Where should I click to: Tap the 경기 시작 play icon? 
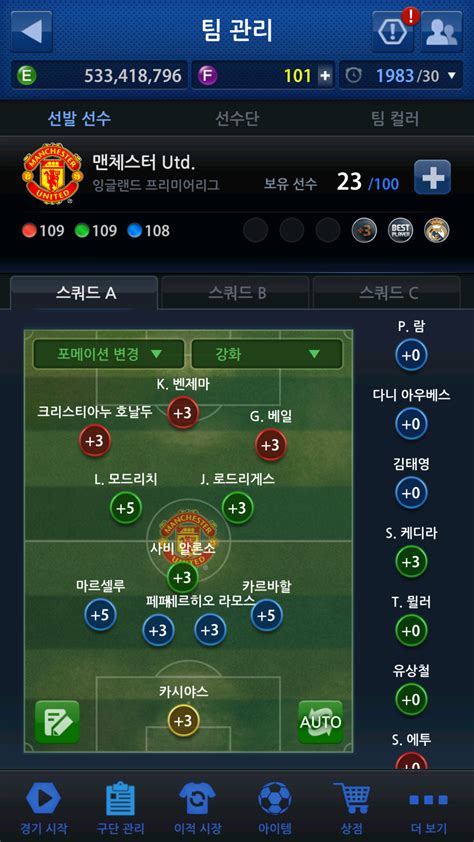click(x=43, y=799)
